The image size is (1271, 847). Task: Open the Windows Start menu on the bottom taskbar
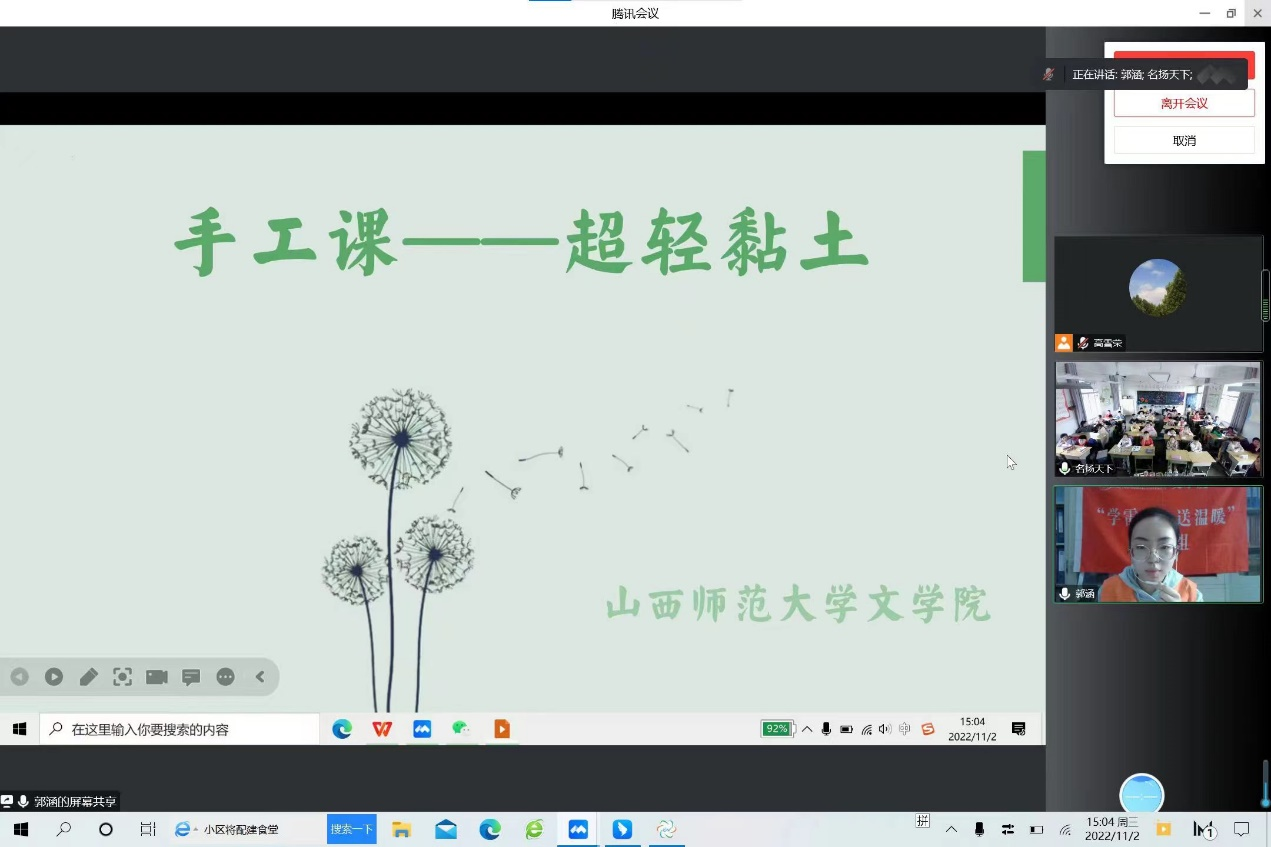[x=20, y=829]
